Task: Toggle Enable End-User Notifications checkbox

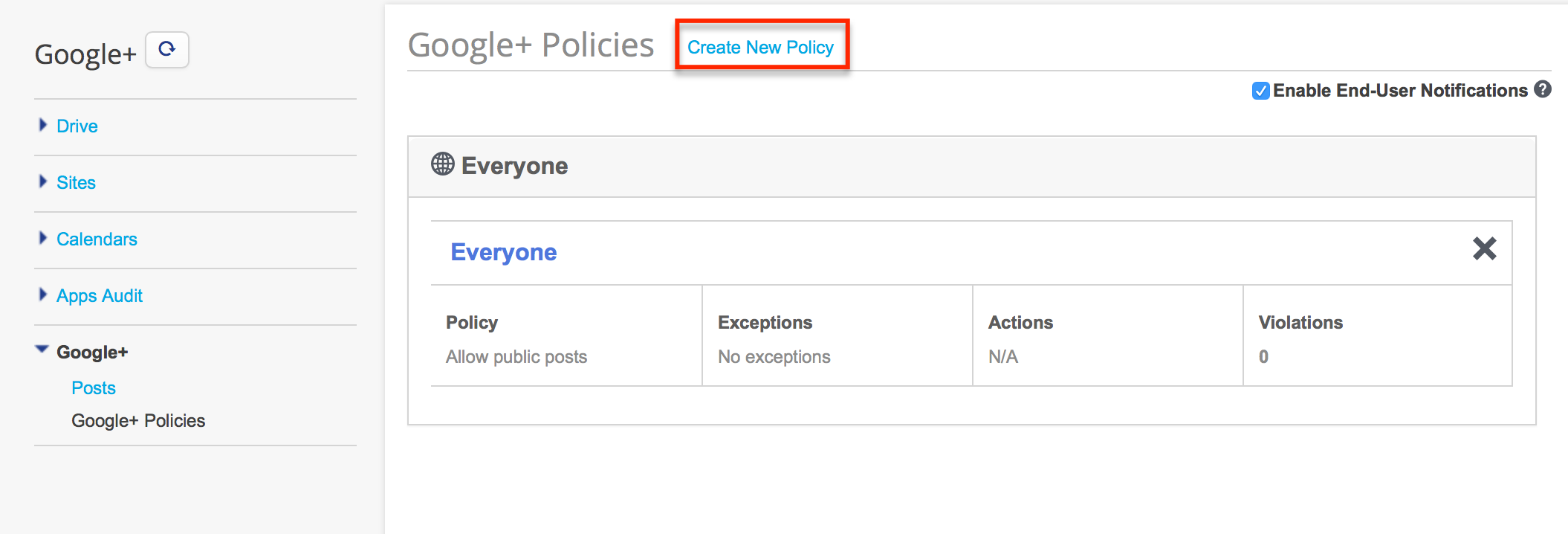Action: (x=1260, y=91)
